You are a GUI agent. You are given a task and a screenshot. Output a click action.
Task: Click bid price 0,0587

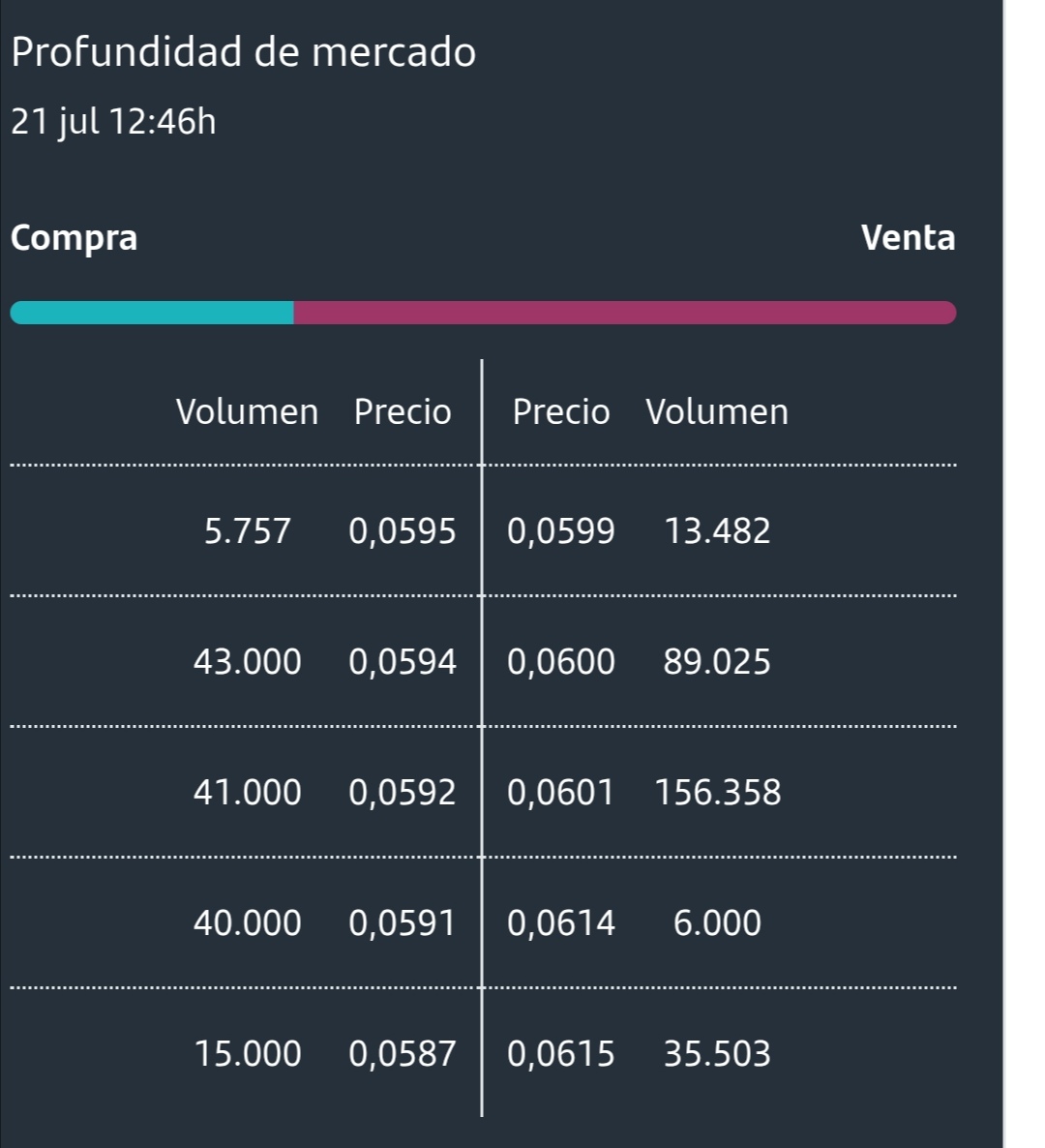pos(403,1054)
